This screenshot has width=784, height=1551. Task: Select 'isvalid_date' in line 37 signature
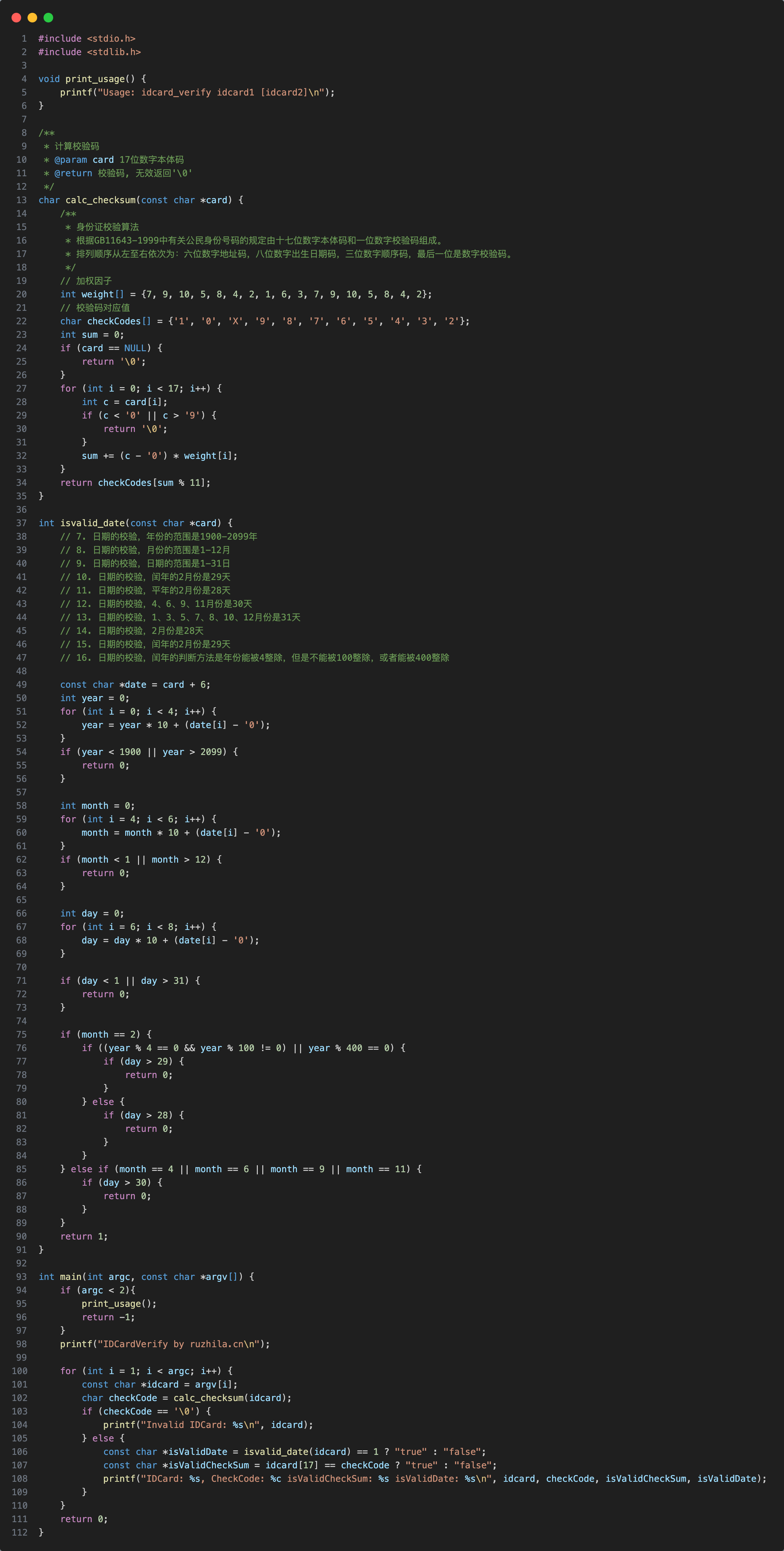[x=93, y=523]
